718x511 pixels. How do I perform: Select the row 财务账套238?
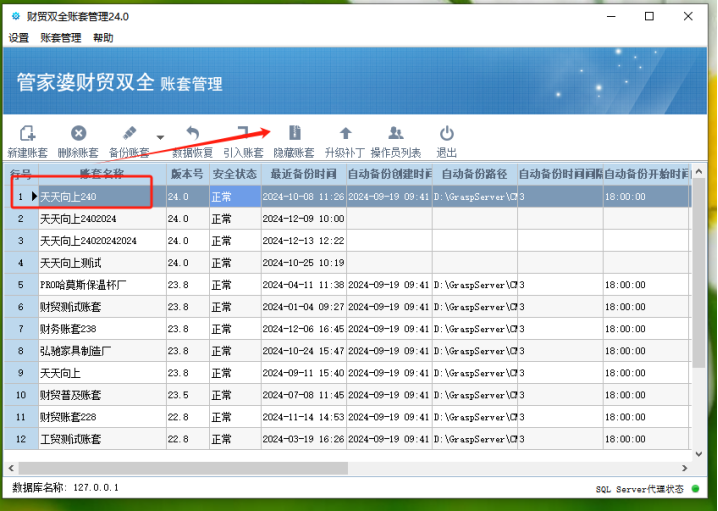pos(347,329)
